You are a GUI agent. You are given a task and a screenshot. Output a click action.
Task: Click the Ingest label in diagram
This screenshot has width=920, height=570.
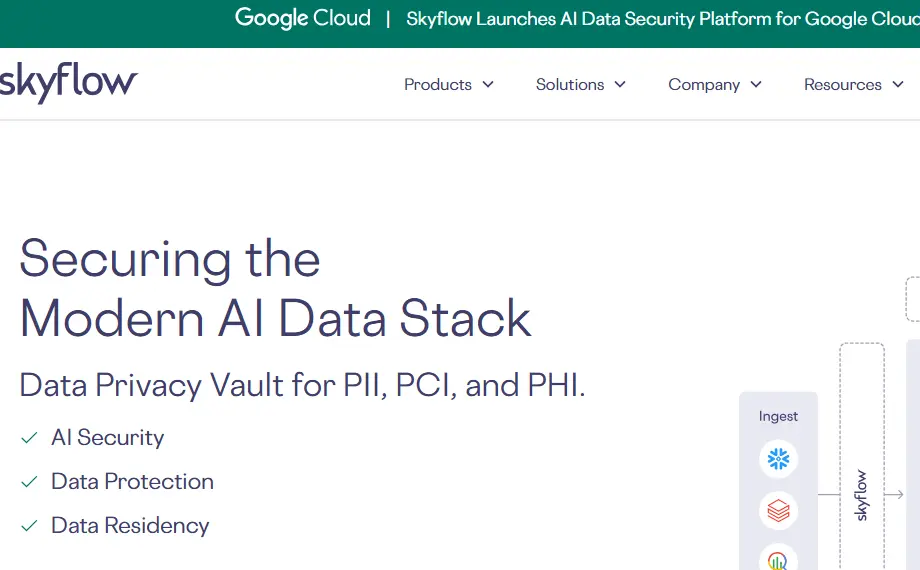click(778, 416)
